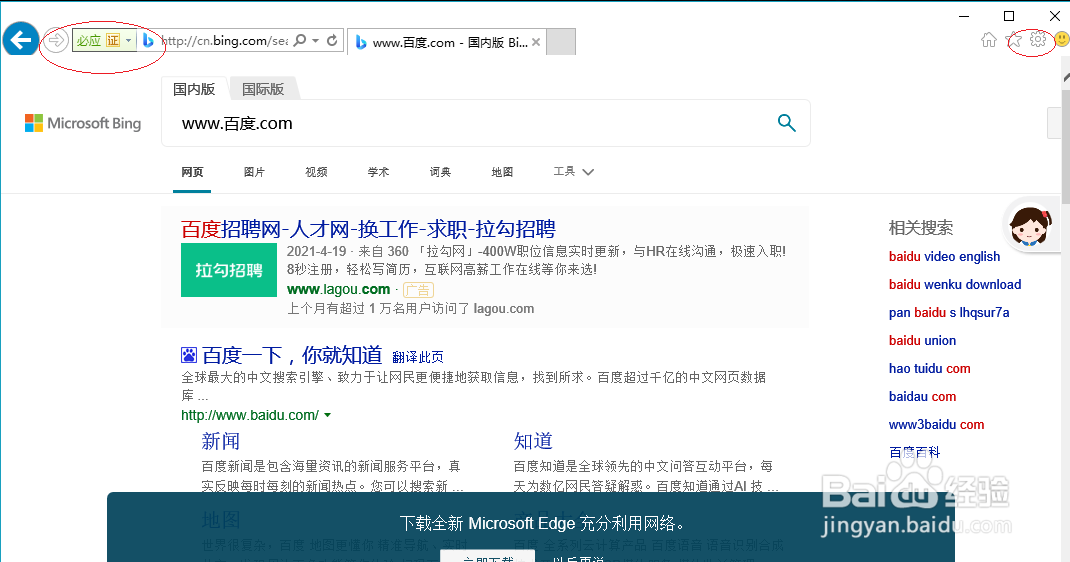Image resolution: width=1070 pixels, height=562 pixels.
Task: Open the 知道 sublink
Action: coord(533,441)
